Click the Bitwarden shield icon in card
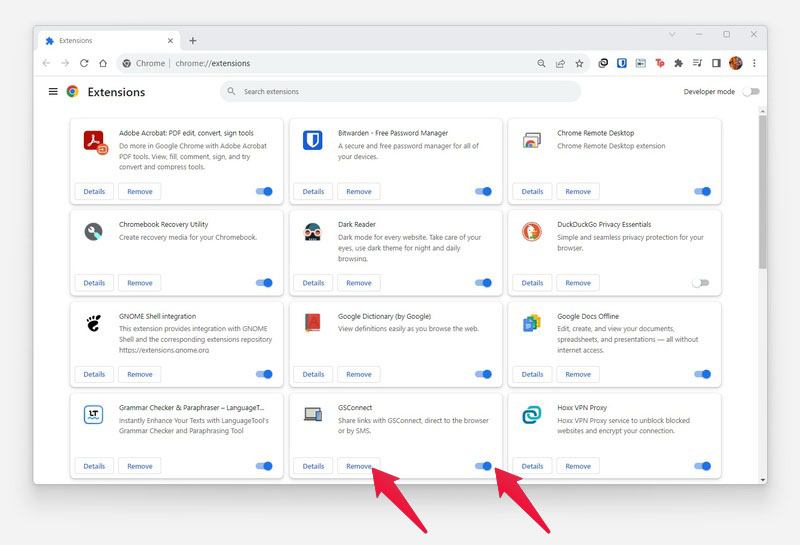800x545 pixels. point(313,140)
